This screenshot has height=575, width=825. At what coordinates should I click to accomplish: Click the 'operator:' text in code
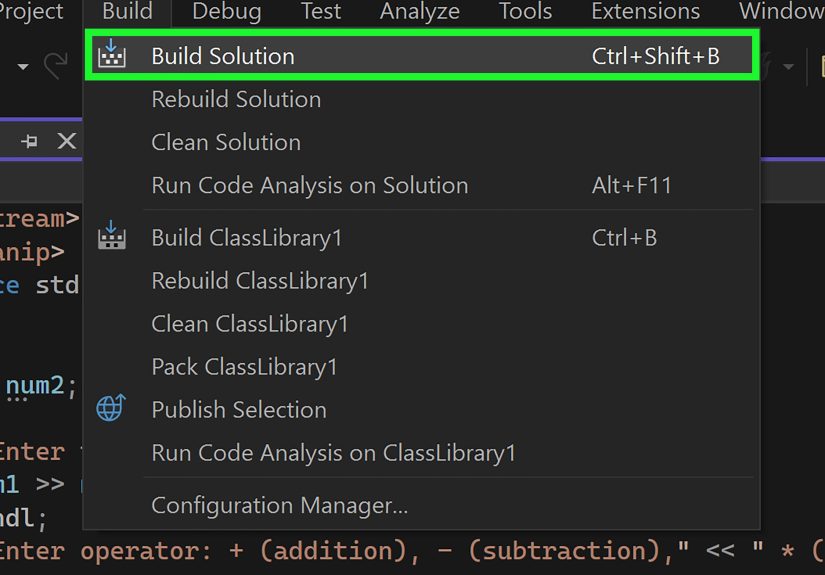pyautogui.click(x=146, y=551)
